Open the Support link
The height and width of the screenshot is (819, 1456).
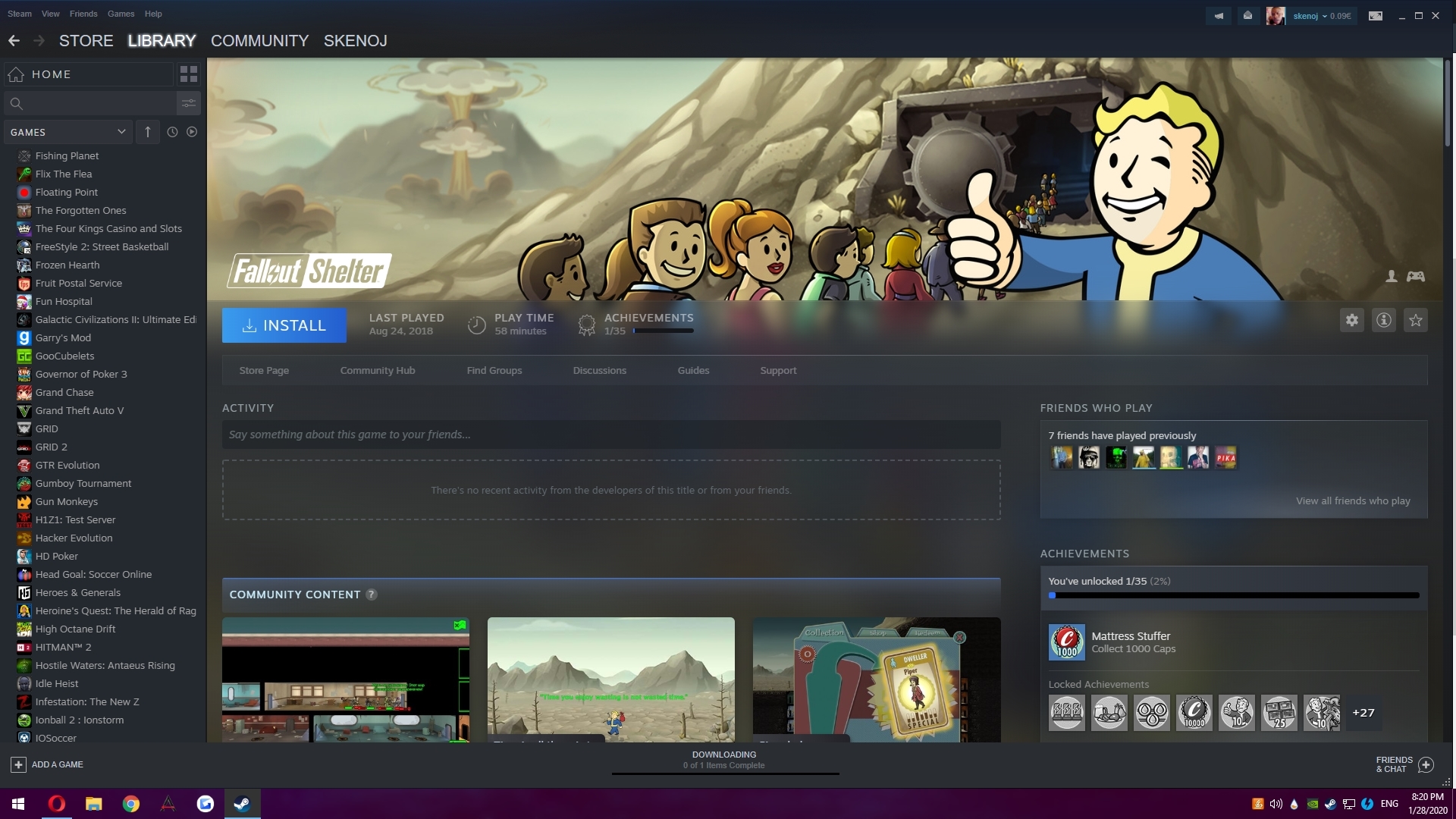click(x=779, y=371)
